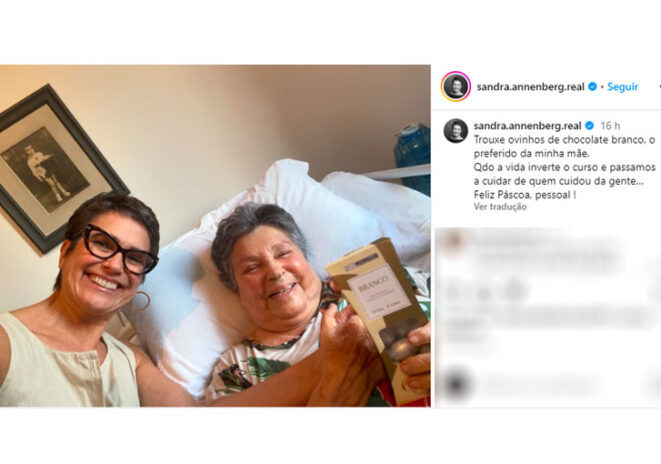The image size is (661, 464).
Task: Click the caption text starting Trouxe ovinhos
Action: (x=565, y=167)
